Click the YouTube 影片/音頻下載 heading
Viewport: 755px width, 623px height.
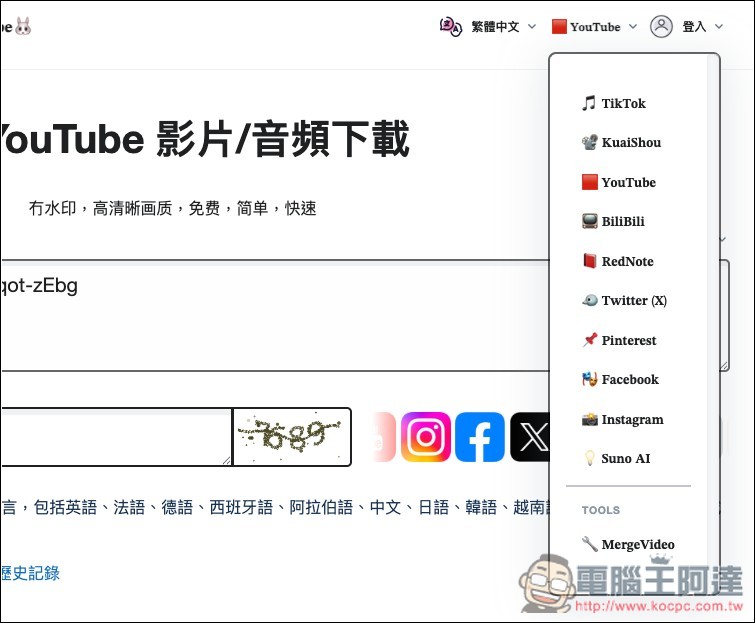point(205,140)
